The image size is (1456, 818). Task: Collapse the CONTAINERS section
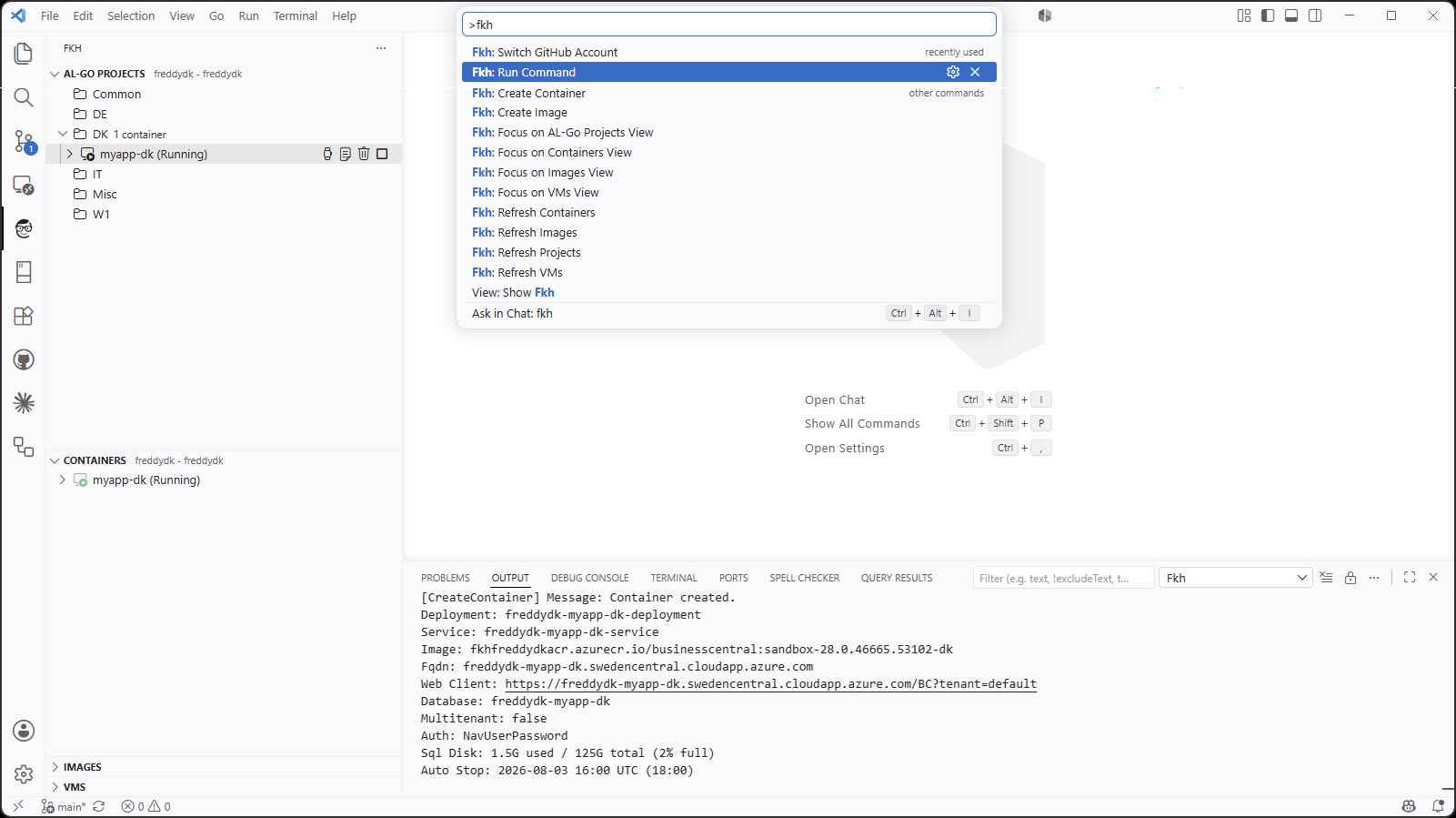[x=55, y=460]
